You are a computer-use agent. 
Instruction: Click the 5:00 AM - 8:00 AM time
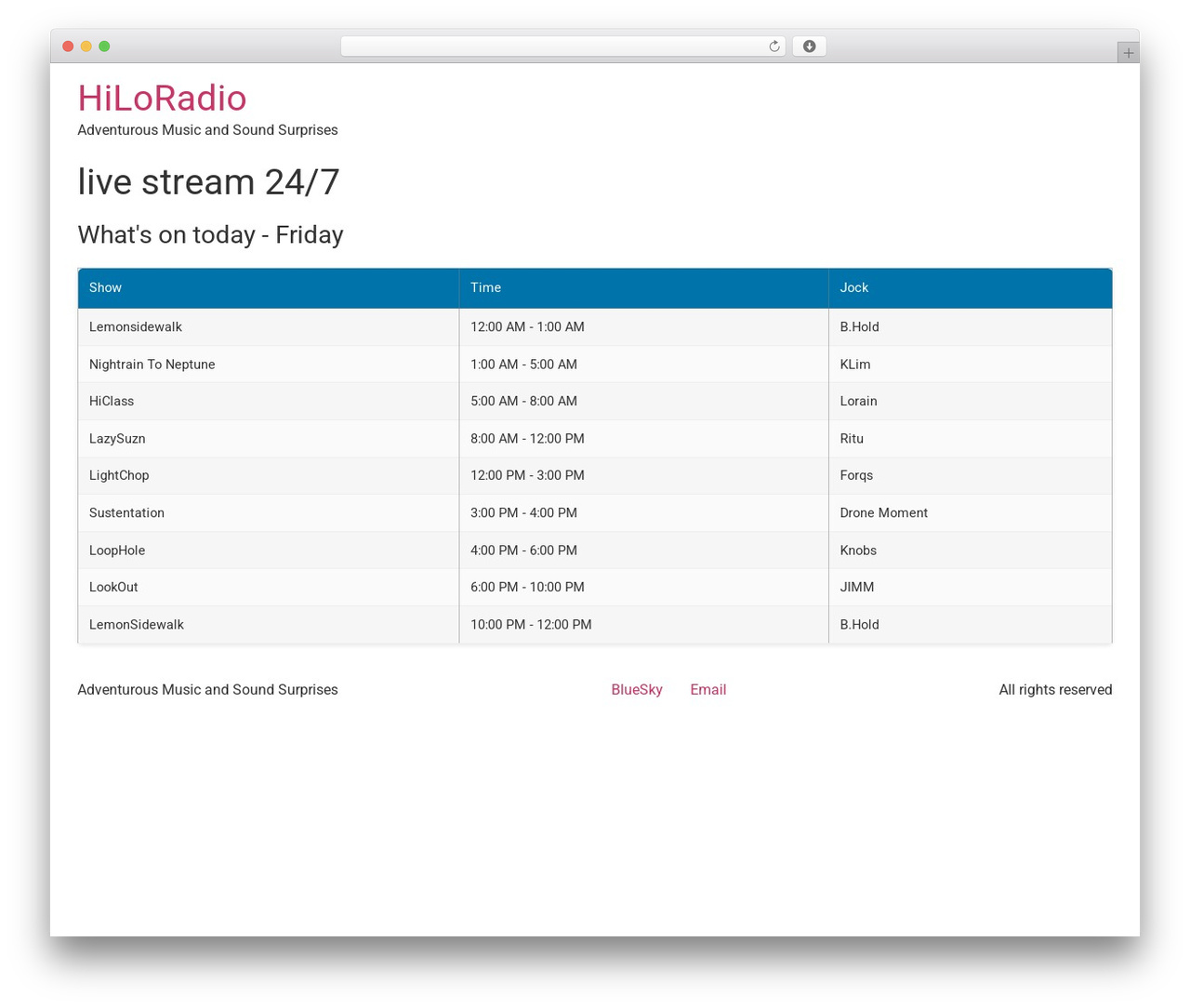pos(523,402)
